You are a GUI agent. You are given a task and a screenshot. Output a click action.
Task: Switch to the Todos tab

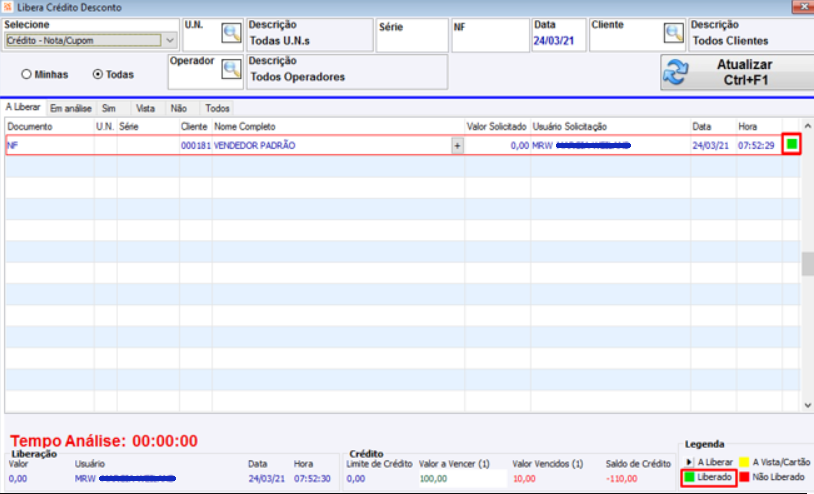tap(217, 108)
